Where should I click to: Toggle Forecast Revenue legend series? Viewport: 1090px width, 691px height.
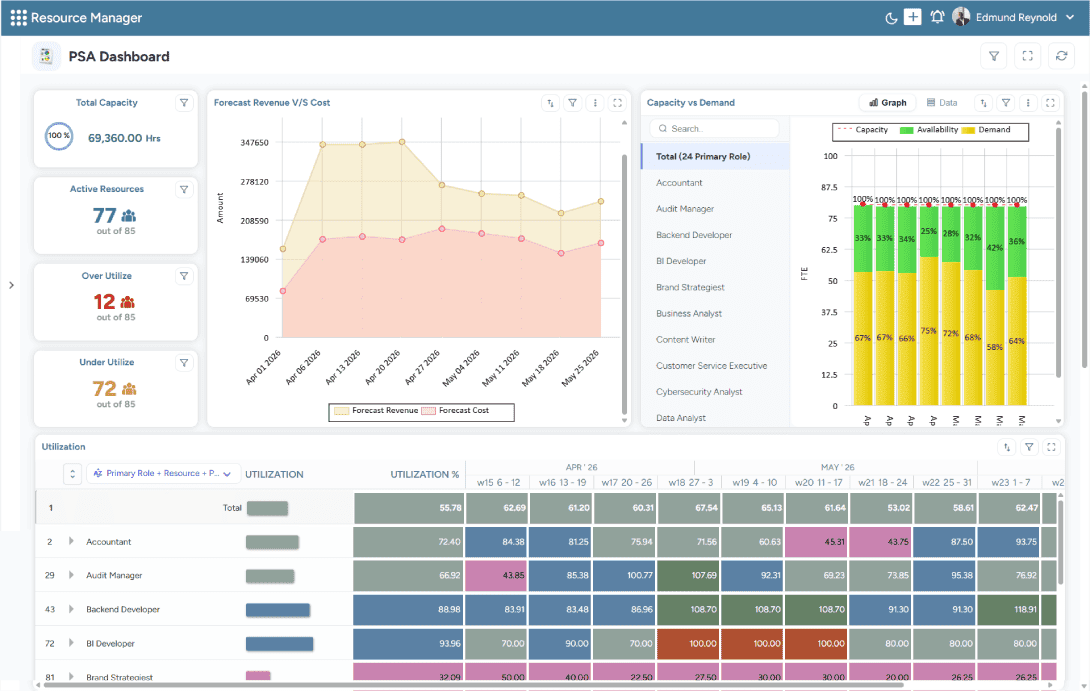point(376,411)
